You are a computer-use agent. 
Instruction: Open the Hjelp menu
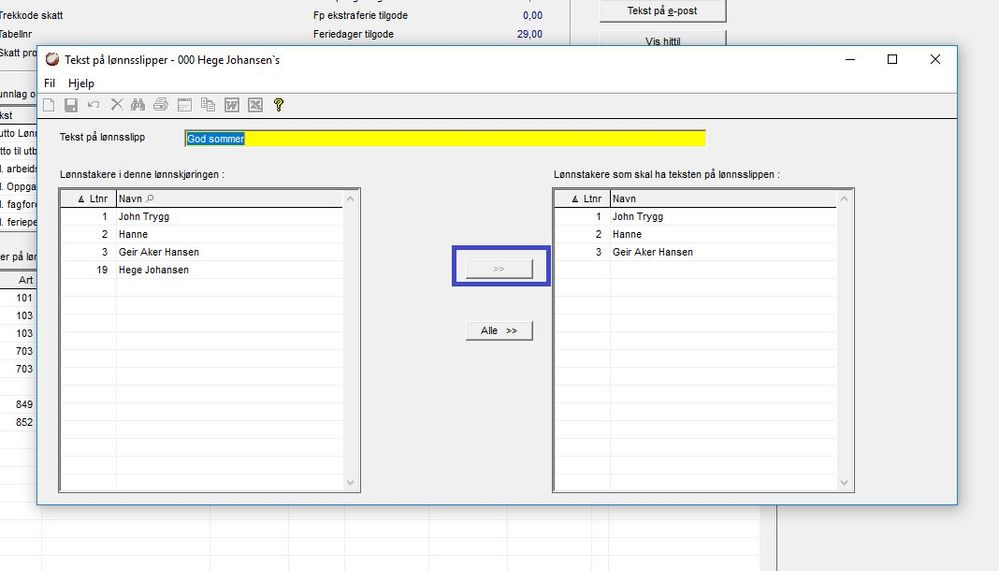(81, 83)
